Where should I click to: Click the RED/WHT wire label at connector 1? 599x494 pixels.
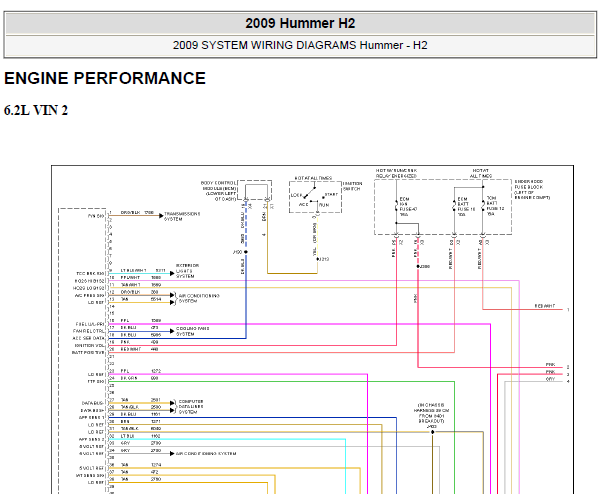(545, 306)
